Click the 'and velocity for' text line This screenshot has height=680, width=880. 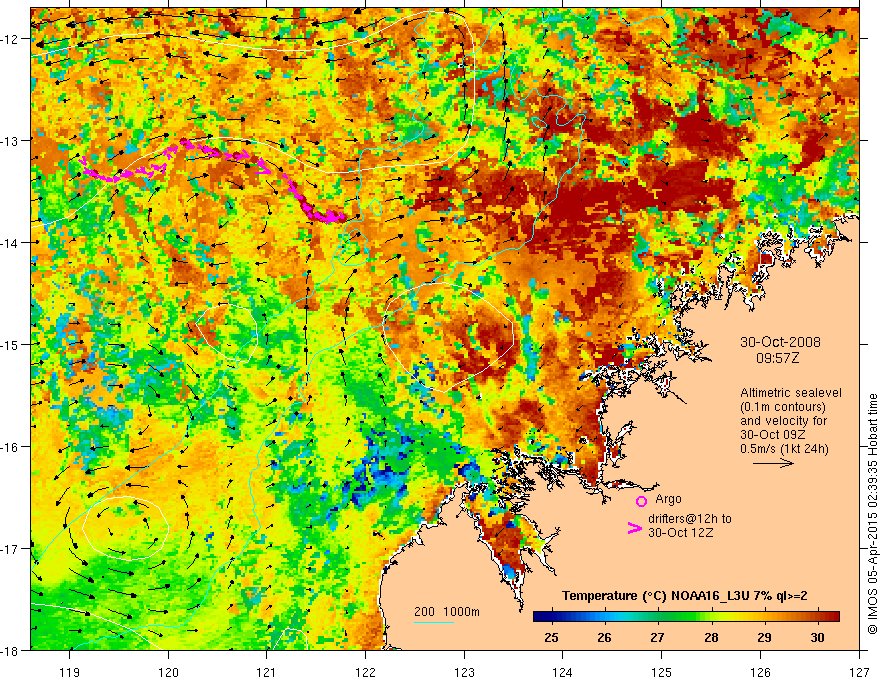click(x=783, y=420)
